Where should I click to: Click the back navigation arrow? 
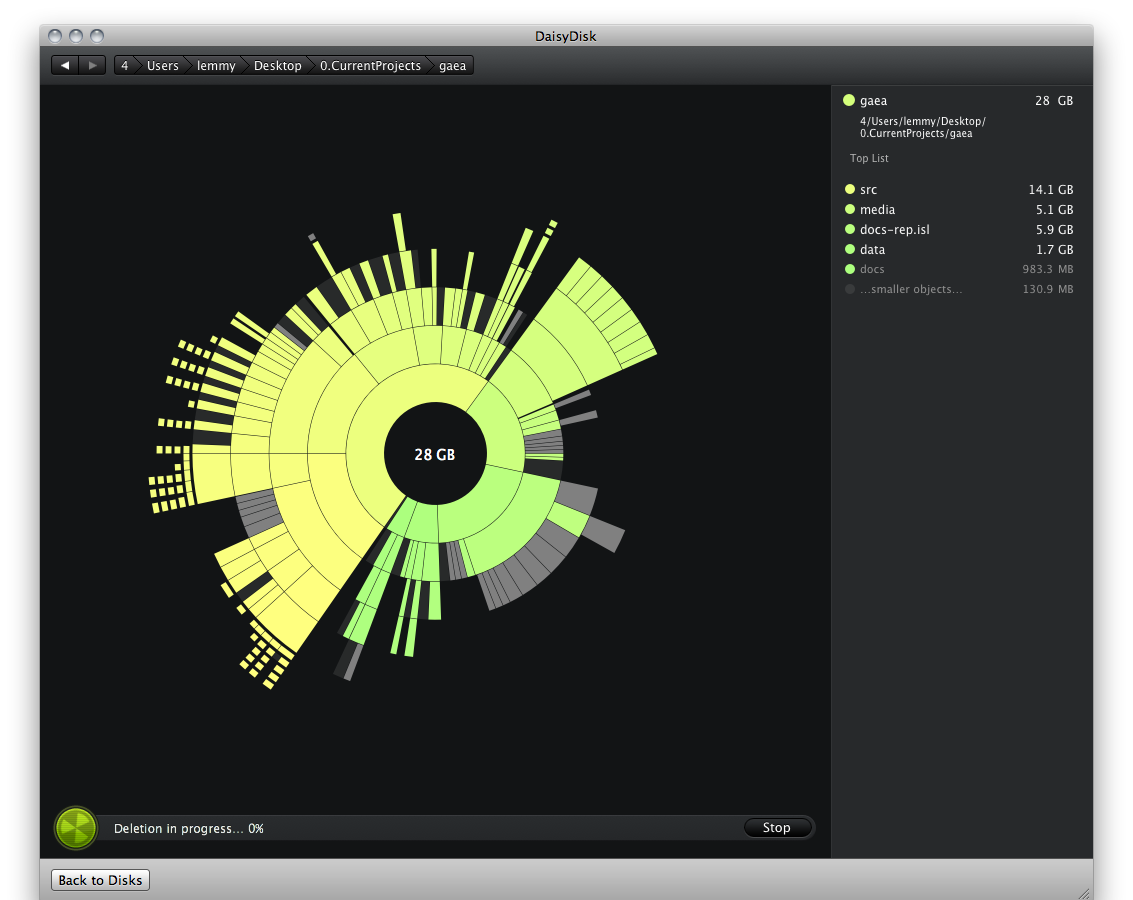pyautogui.click(x=64, y=64)
